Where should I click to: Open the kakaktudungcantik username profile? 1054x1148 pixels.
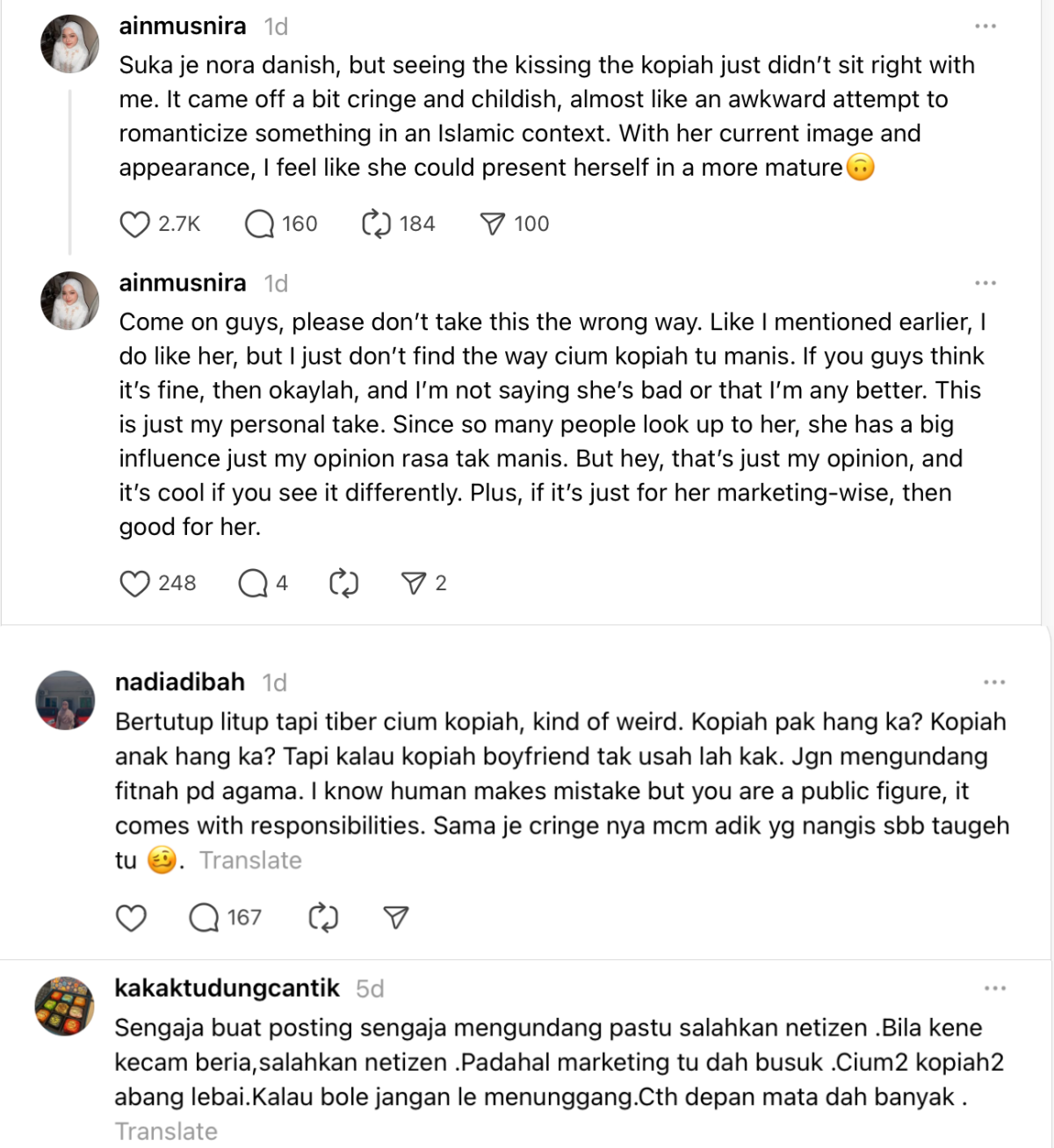pyautogui.click(x=227, y=989)
